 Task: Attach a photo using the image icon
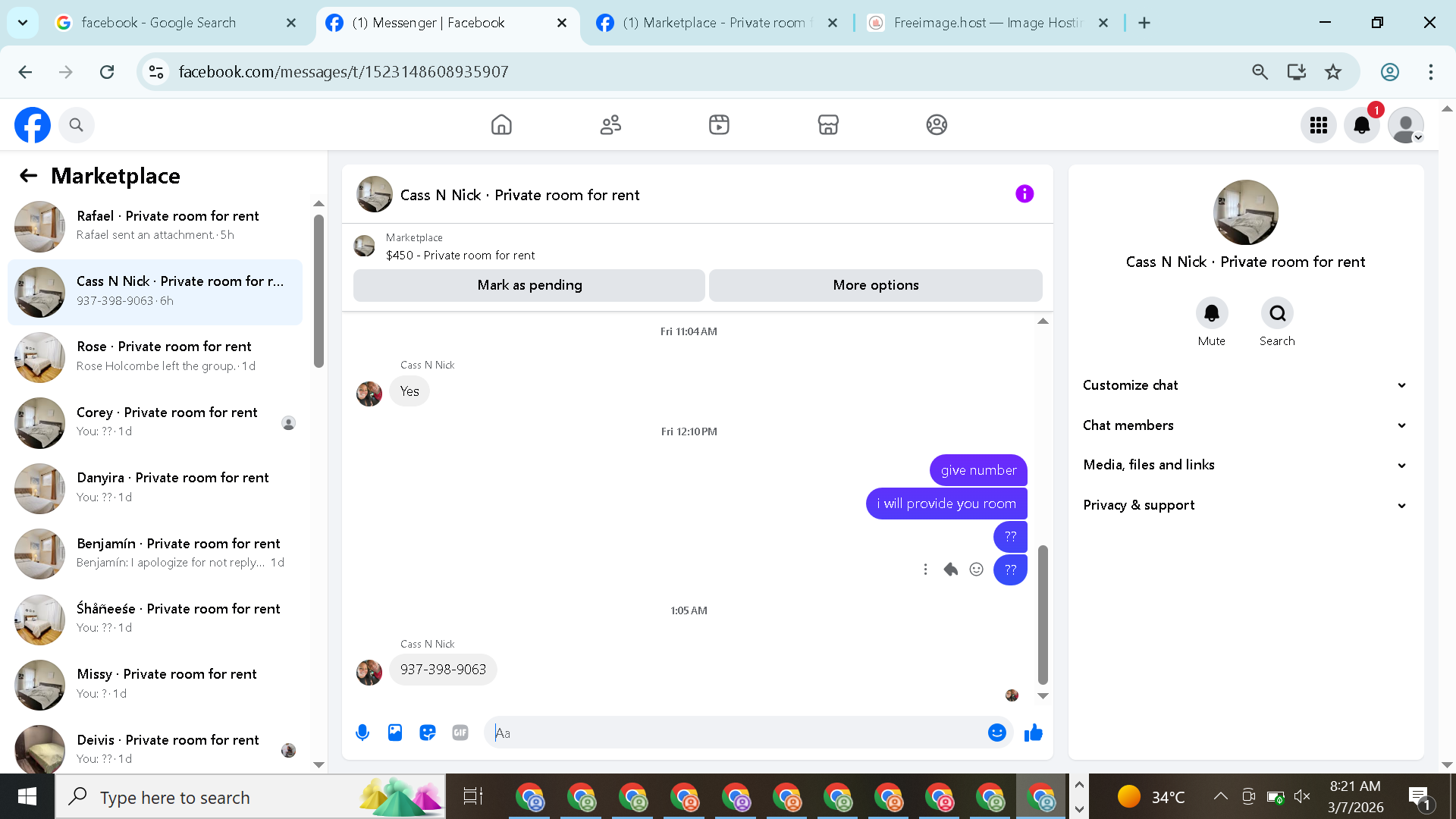(395, 733)
